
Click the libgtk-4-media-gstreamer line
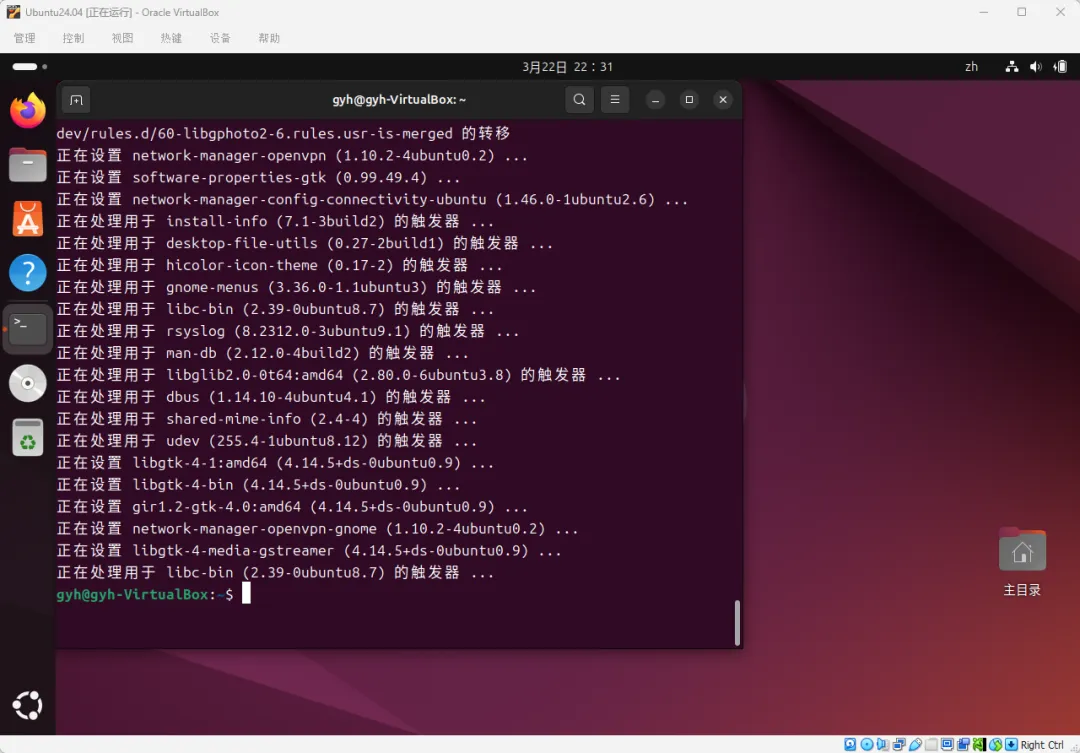(309, 551)
